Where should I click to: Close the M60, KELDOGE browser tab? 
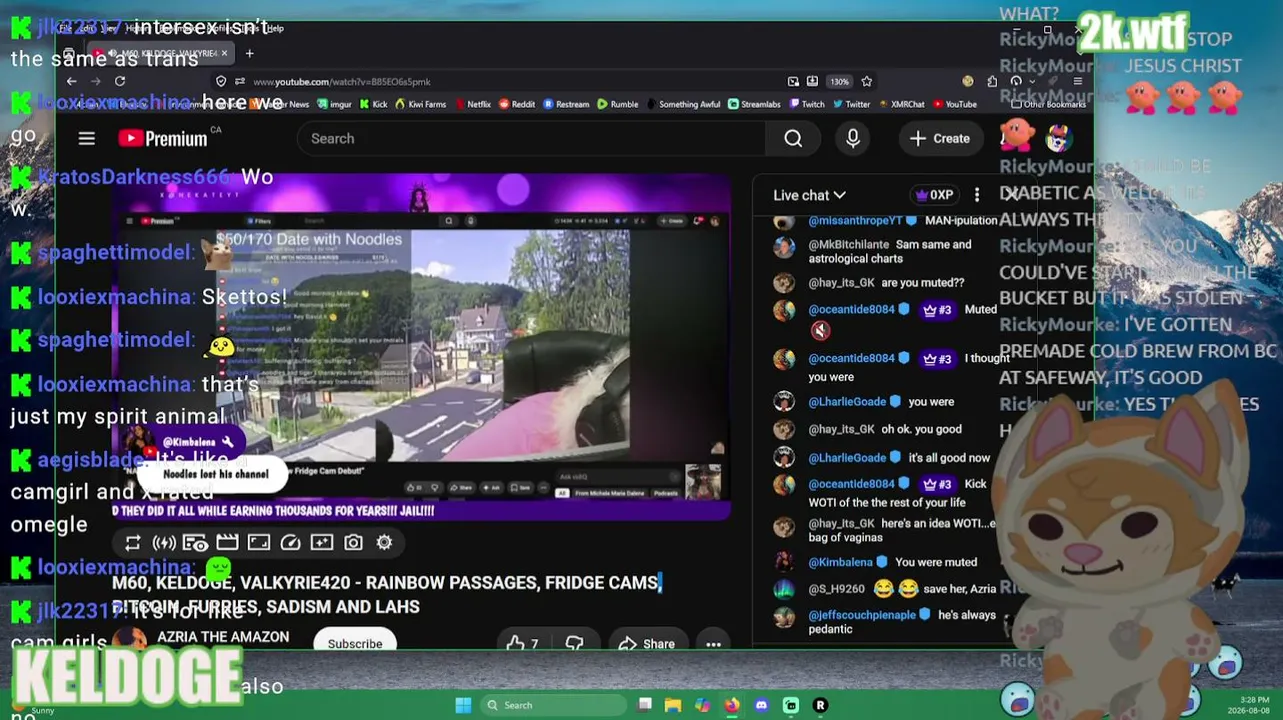click(x=225, y=53)
